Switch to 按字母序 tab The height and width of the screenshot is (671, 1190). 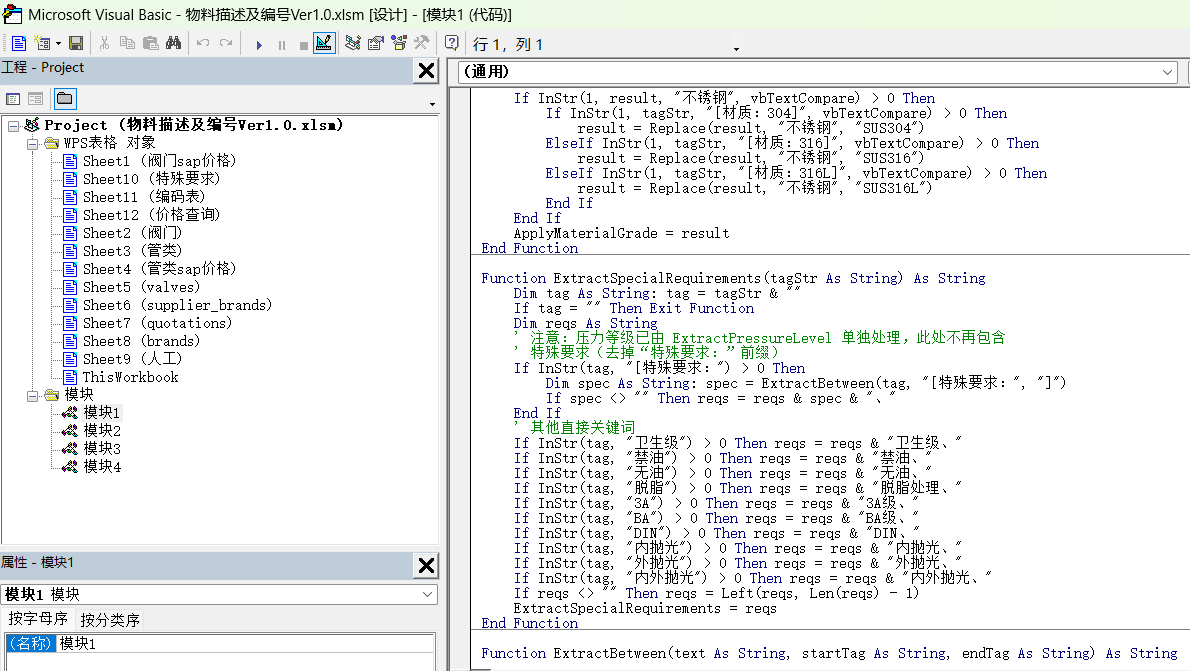38,619
